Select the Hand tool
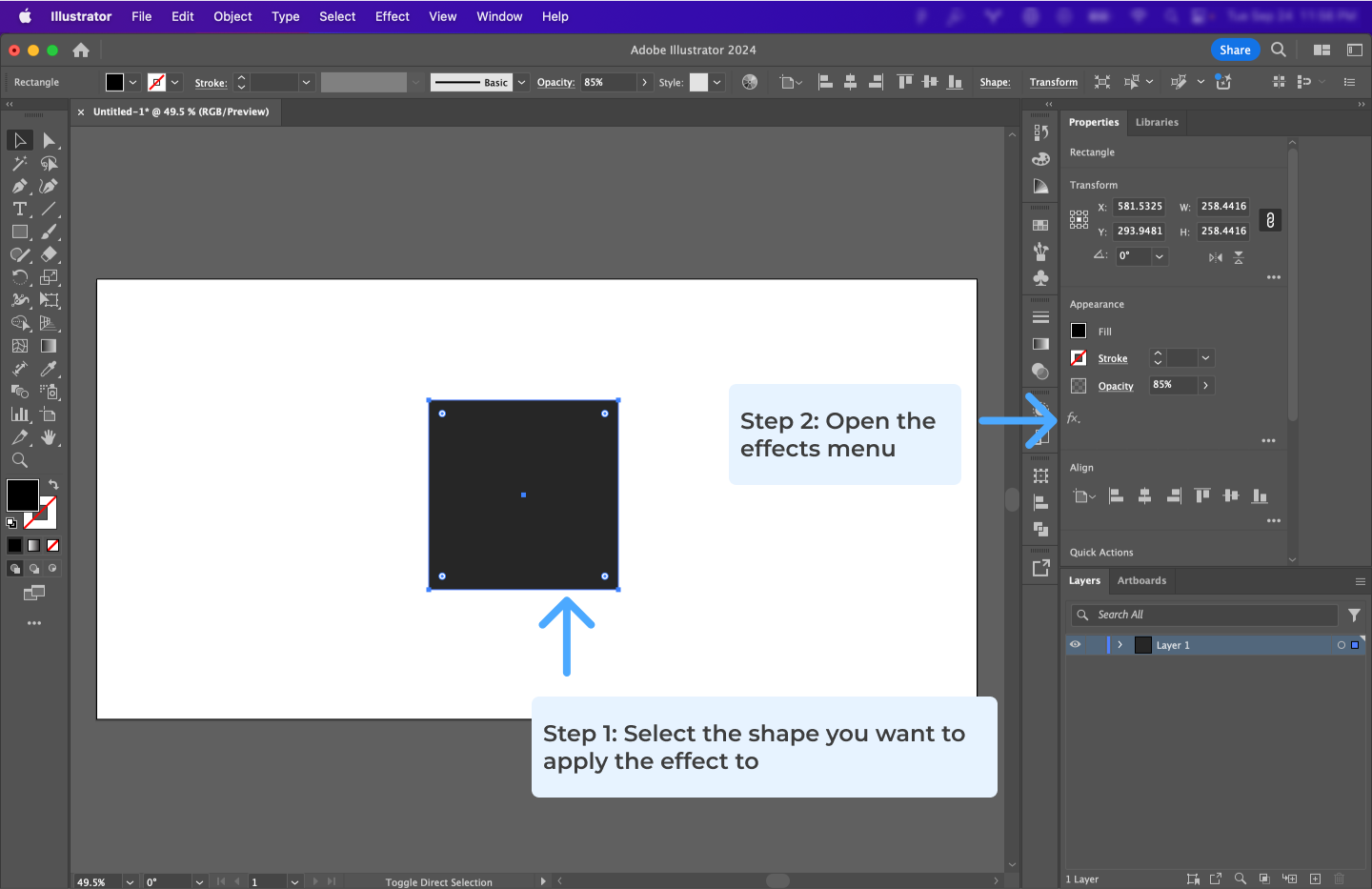This screenshot has height=889, width=1372. pos(50,437)
